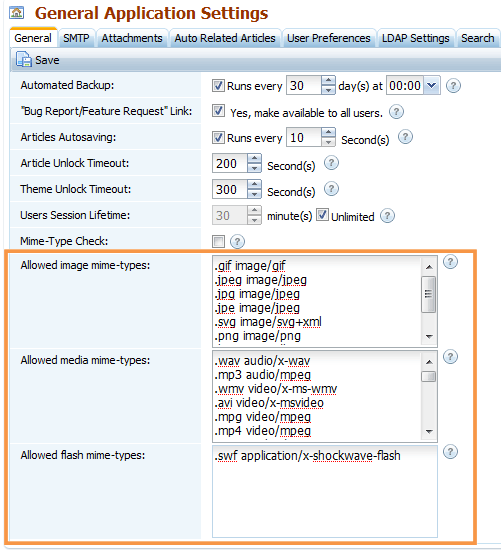Click the home icon beside the page title
This screenshot has height=554, width=501.
coord(17,13)
